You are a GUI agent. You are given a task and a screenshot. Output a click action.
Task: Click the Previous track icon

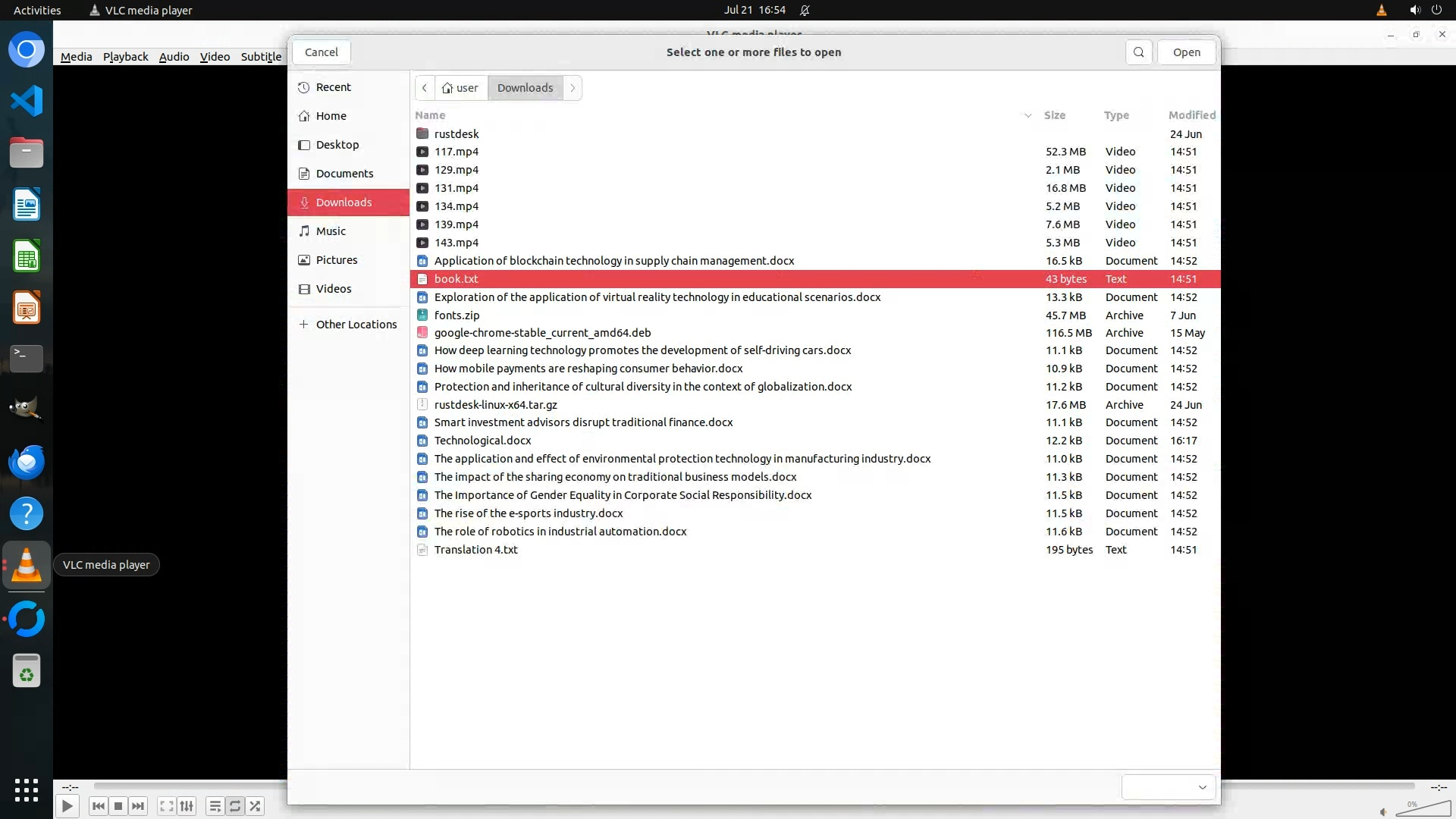pyautogui.click(x=98, y=806)
